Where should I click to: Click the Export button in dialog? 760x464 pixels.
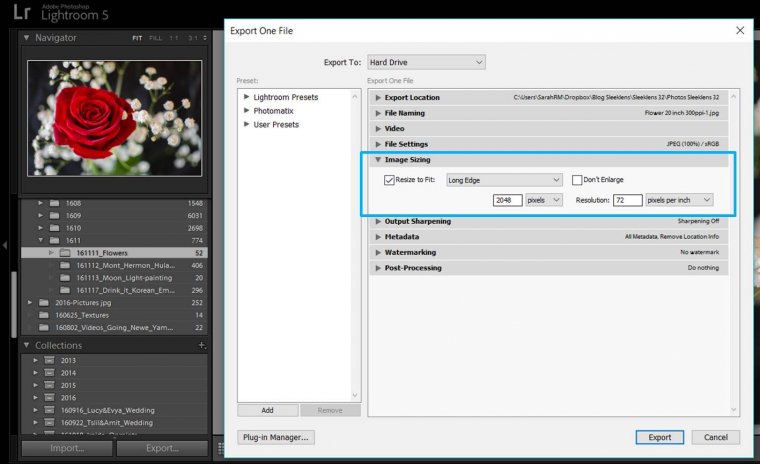pyautogui.click(x=660, y=437)
